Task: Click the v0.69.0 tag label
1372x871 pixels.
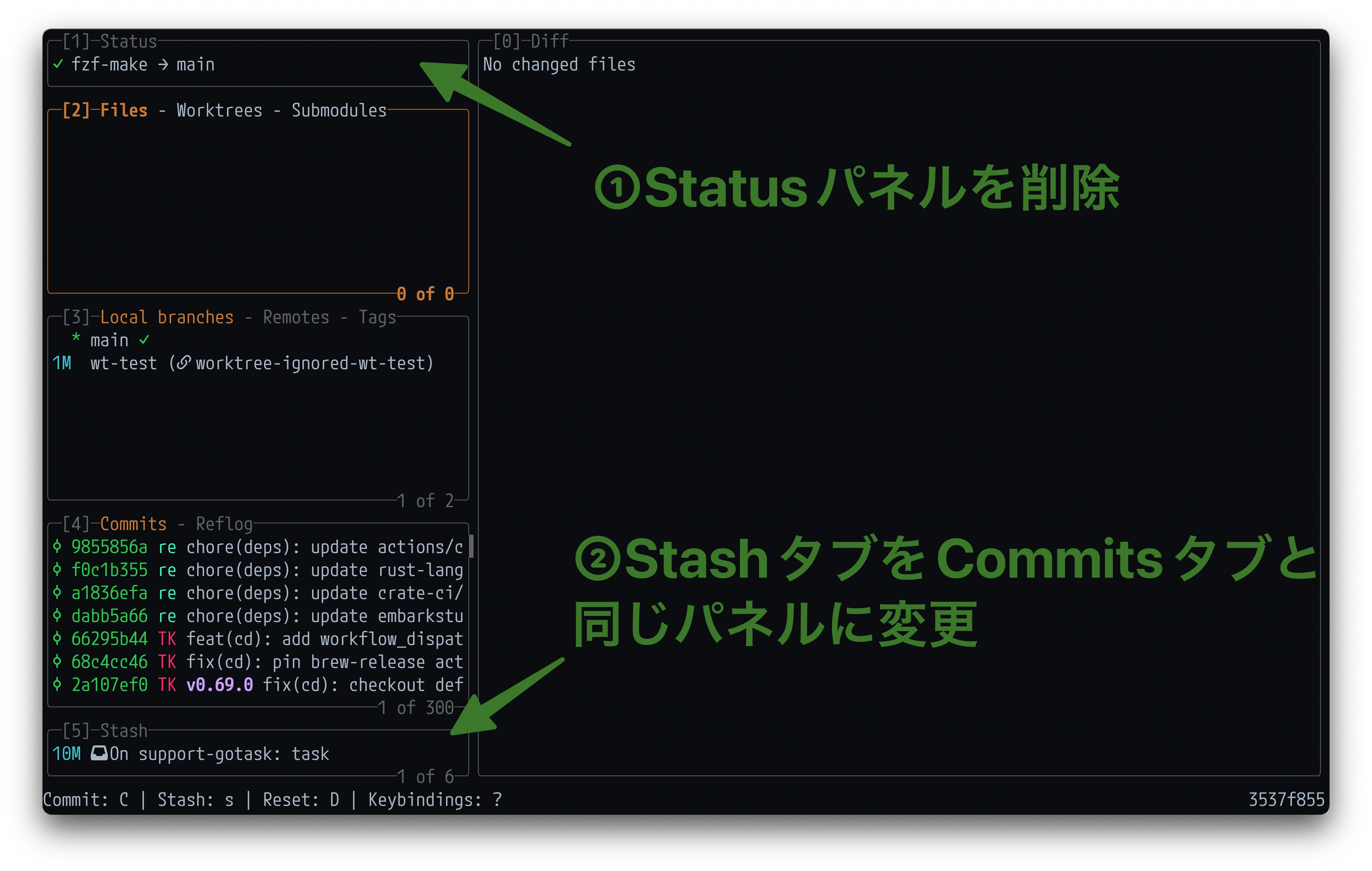Action: [x=219, y=684]
